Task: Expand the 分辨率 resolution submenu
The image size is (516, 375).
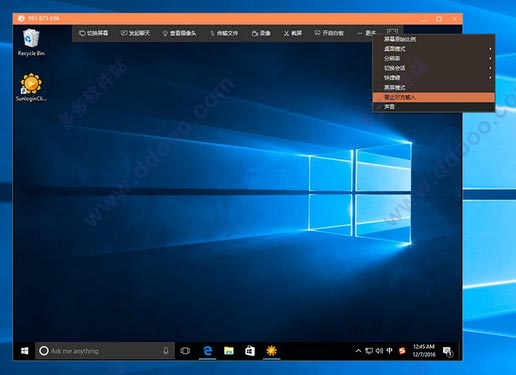Action: (433, 58)
